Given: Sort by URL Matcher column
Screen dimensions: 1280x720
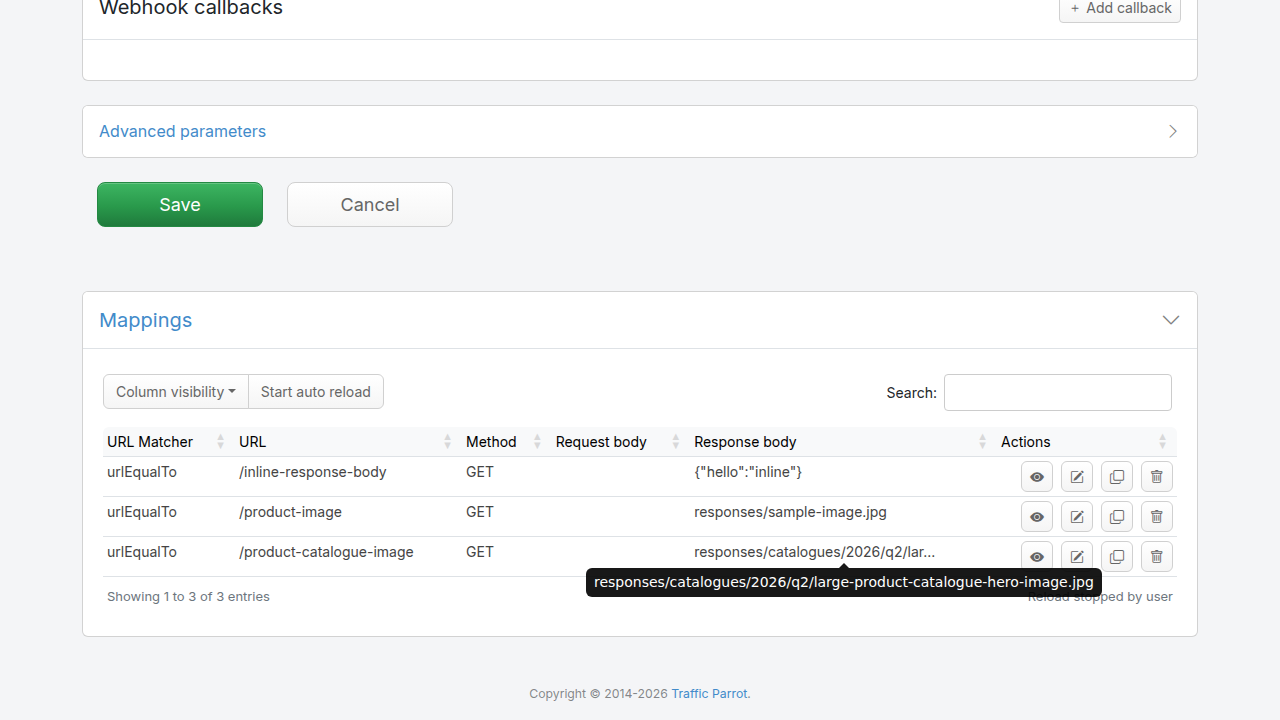Looking at the screenshot, I should [167, 442].
